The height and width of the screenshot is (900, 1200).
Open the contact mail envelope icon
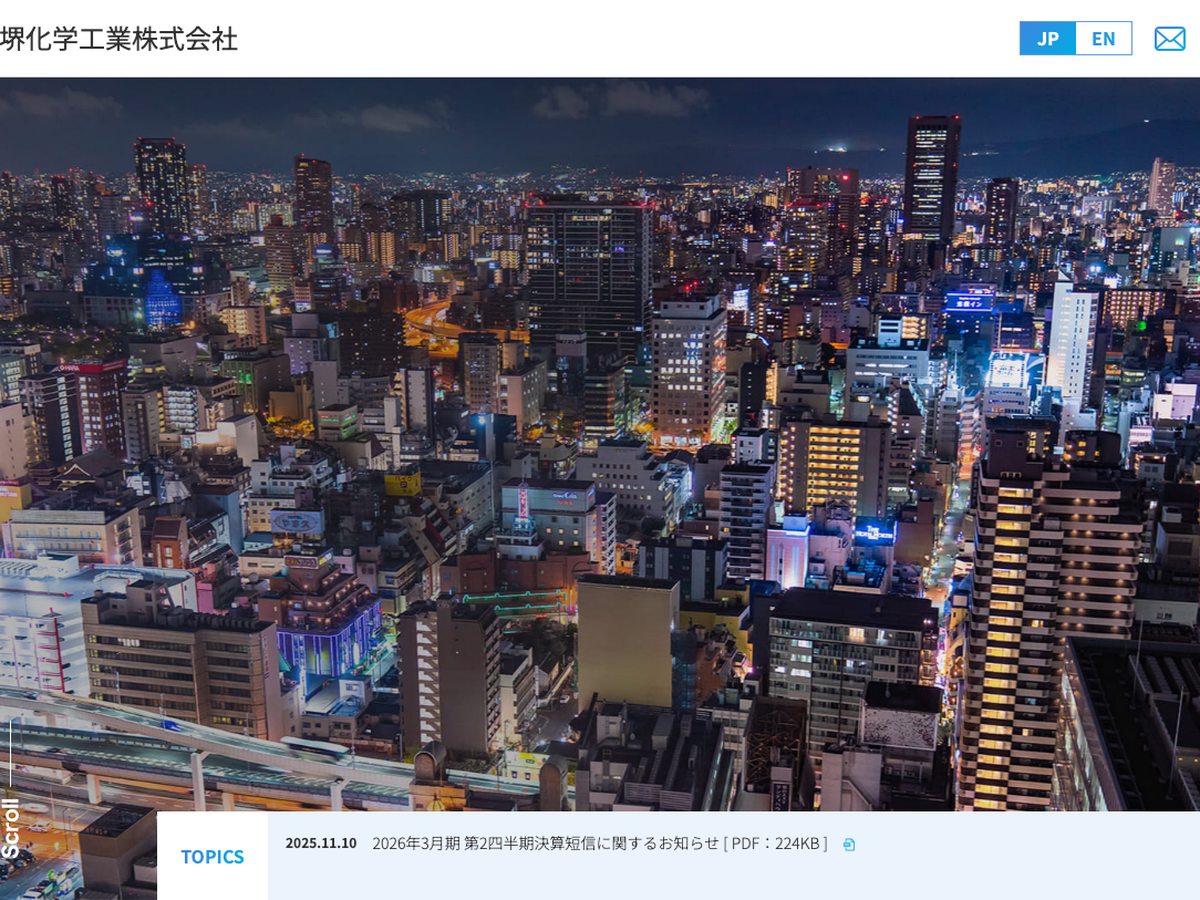tap(1169, 39)
